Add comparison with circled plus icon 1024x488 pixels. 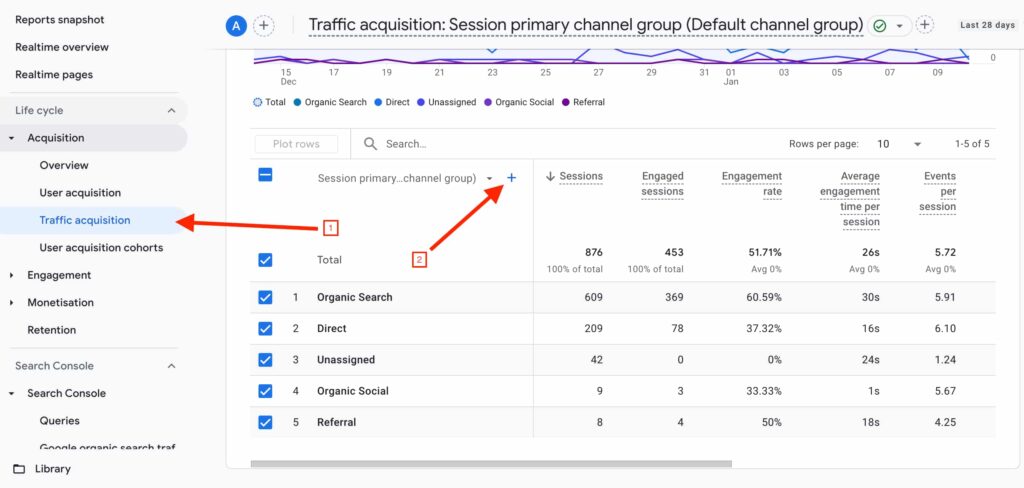tap(263, 26)
